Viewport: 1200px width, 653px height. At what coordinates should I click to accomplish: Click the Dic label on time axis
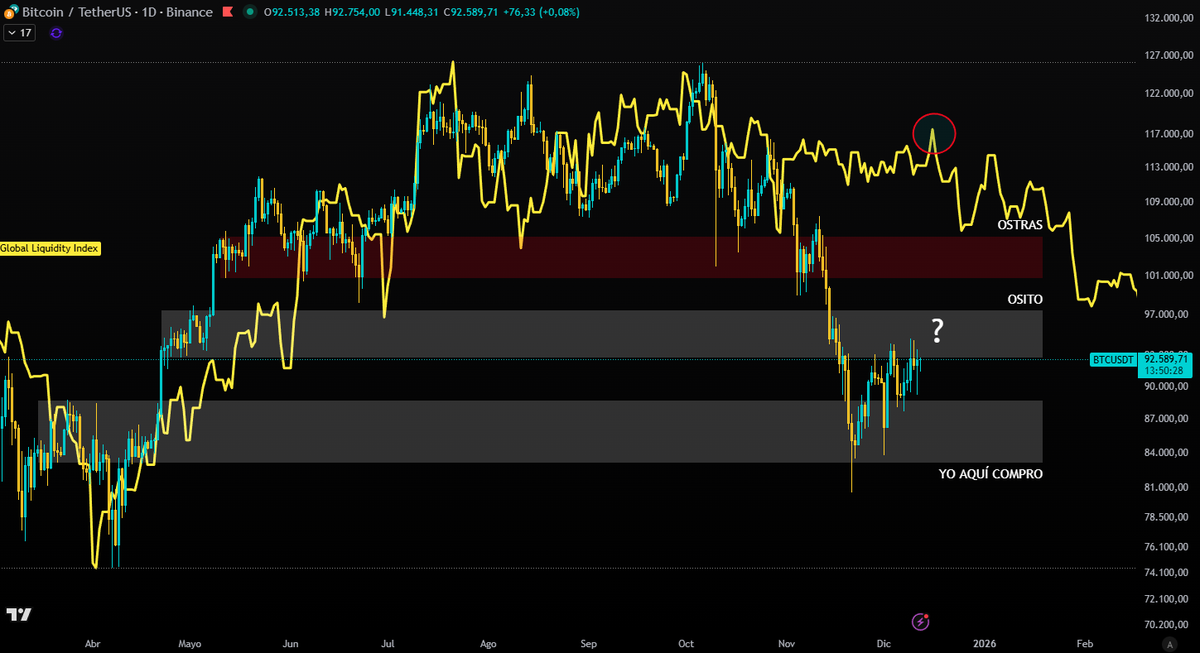pos(883,644)
